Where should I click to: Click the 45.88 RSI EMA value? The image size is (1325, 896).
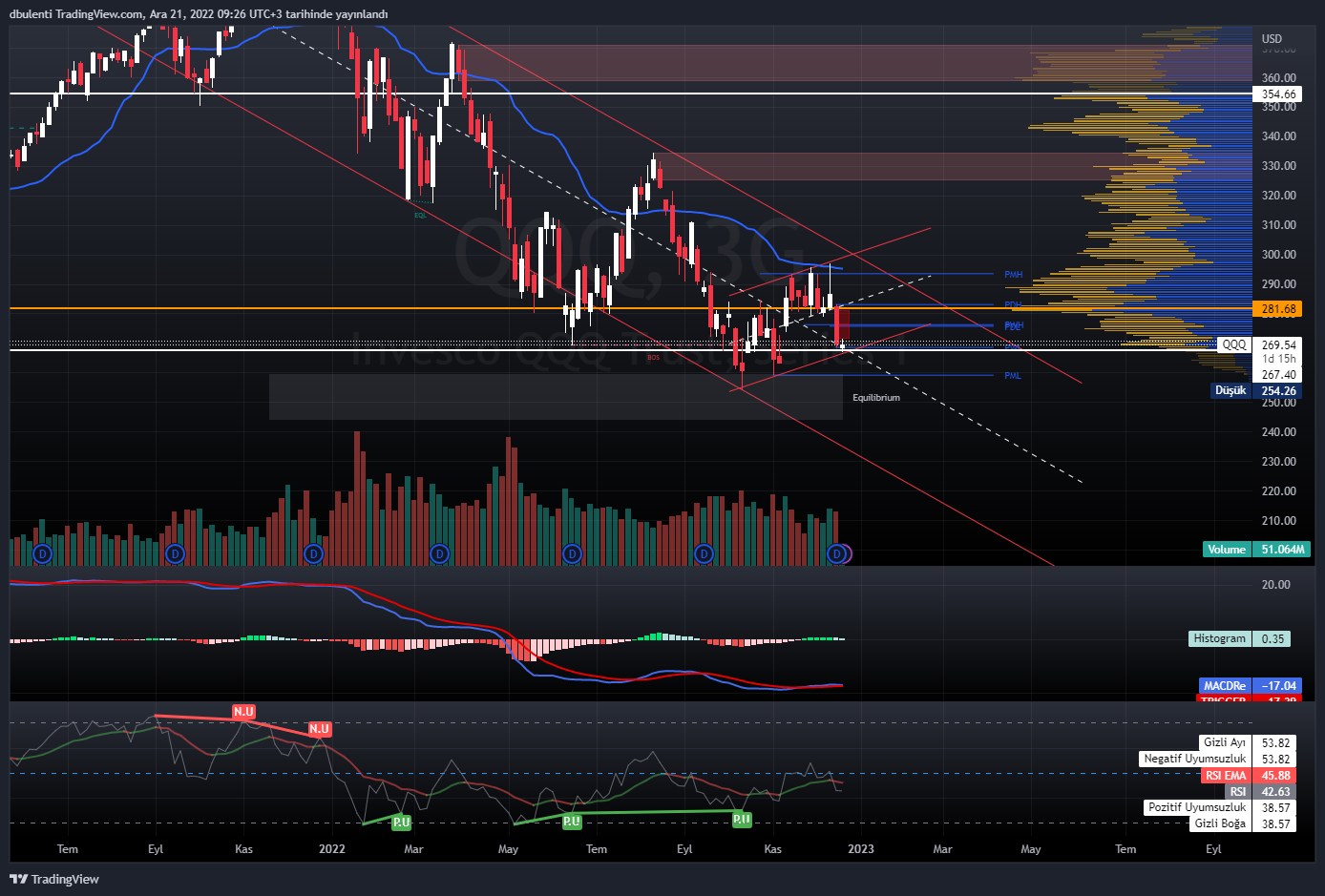tap(1275, 776)
